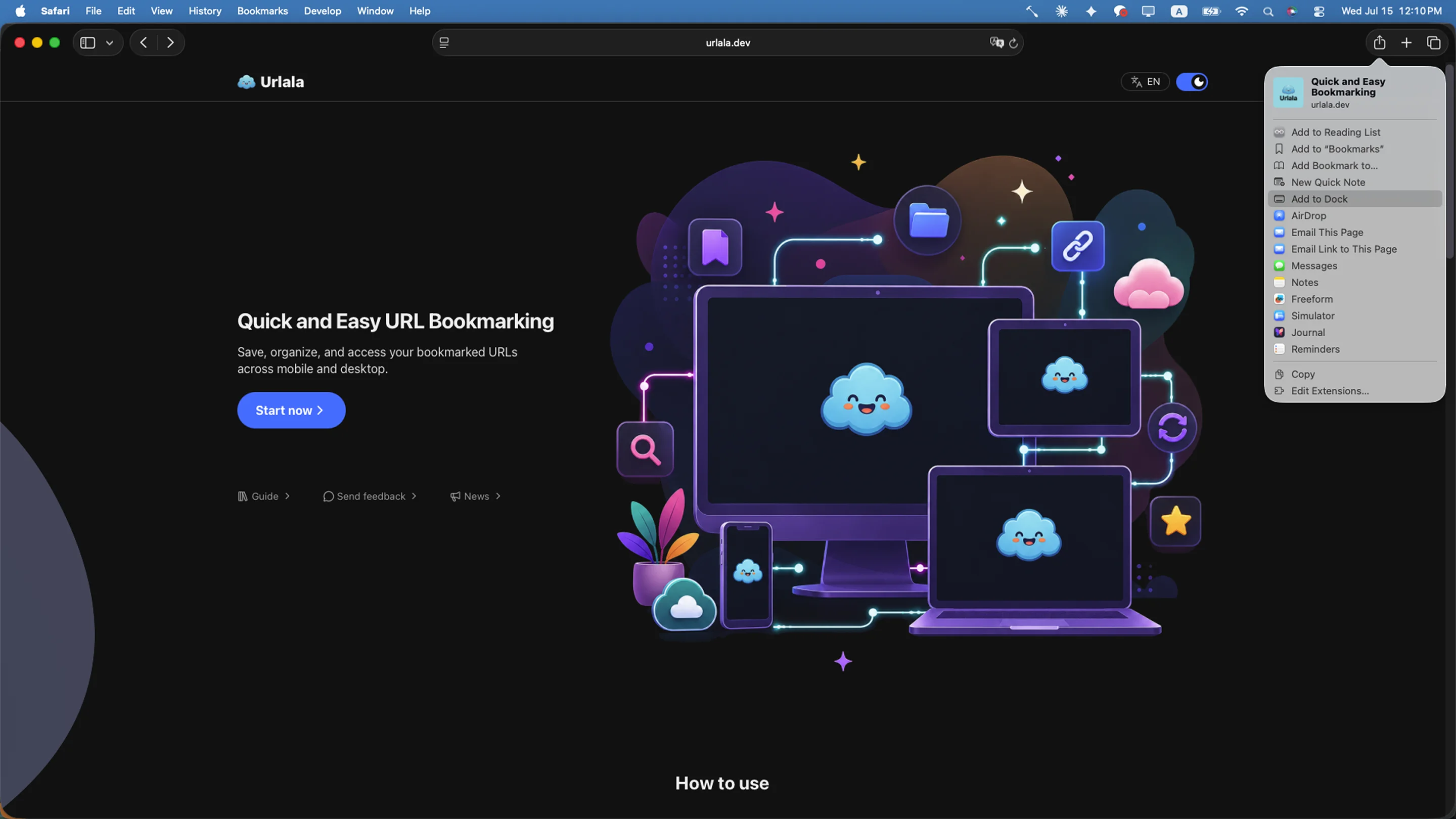
Task: Click the Safari Share toolbar icon
Action: click(1379, 42)
